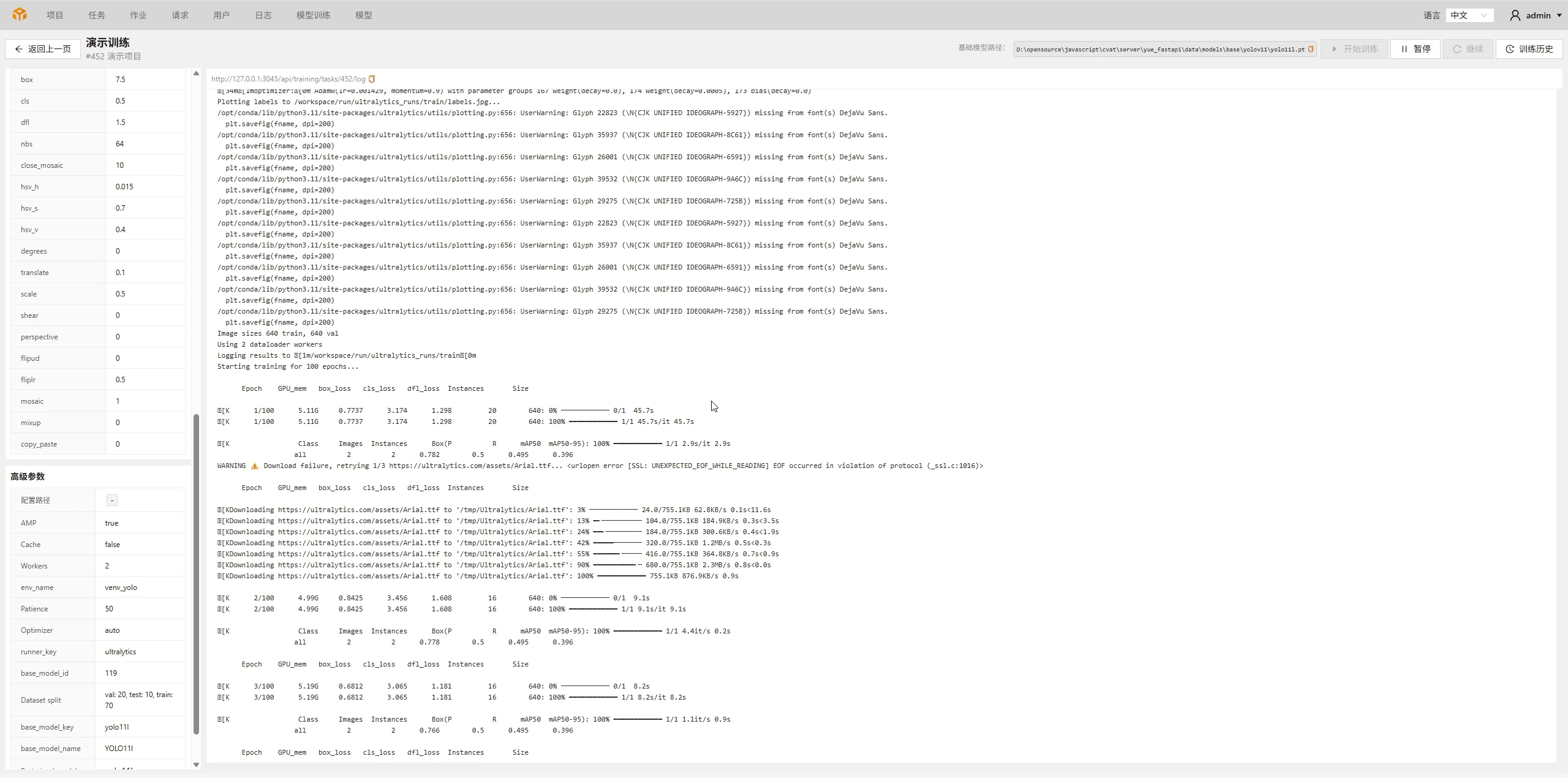This screenshot has height=778, width=1568.
Task: Click the base_model_name value YOLO11l
Action: 119,749
